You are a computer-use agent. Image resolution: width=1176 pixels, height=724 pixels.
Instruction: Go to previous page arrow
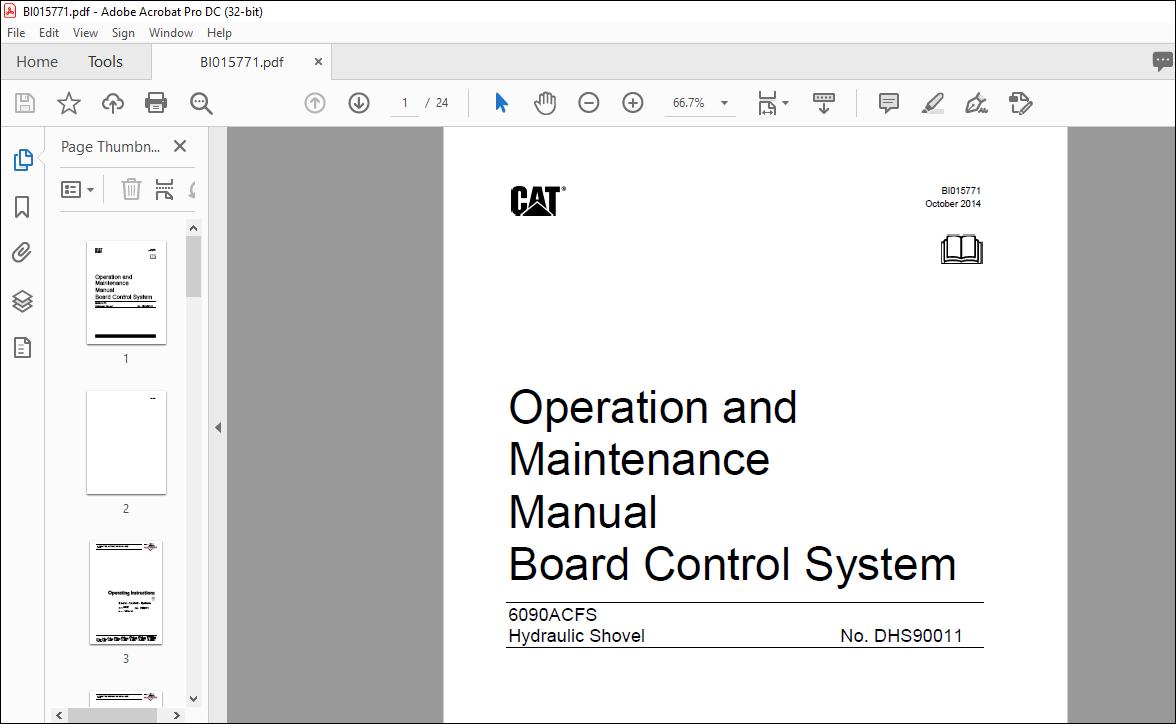click(x=315, y=103)
